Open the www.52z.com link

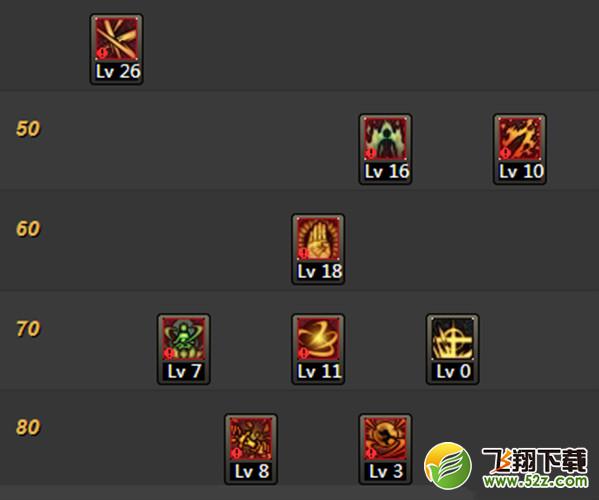pyautogui.click(x=536, y=481)
